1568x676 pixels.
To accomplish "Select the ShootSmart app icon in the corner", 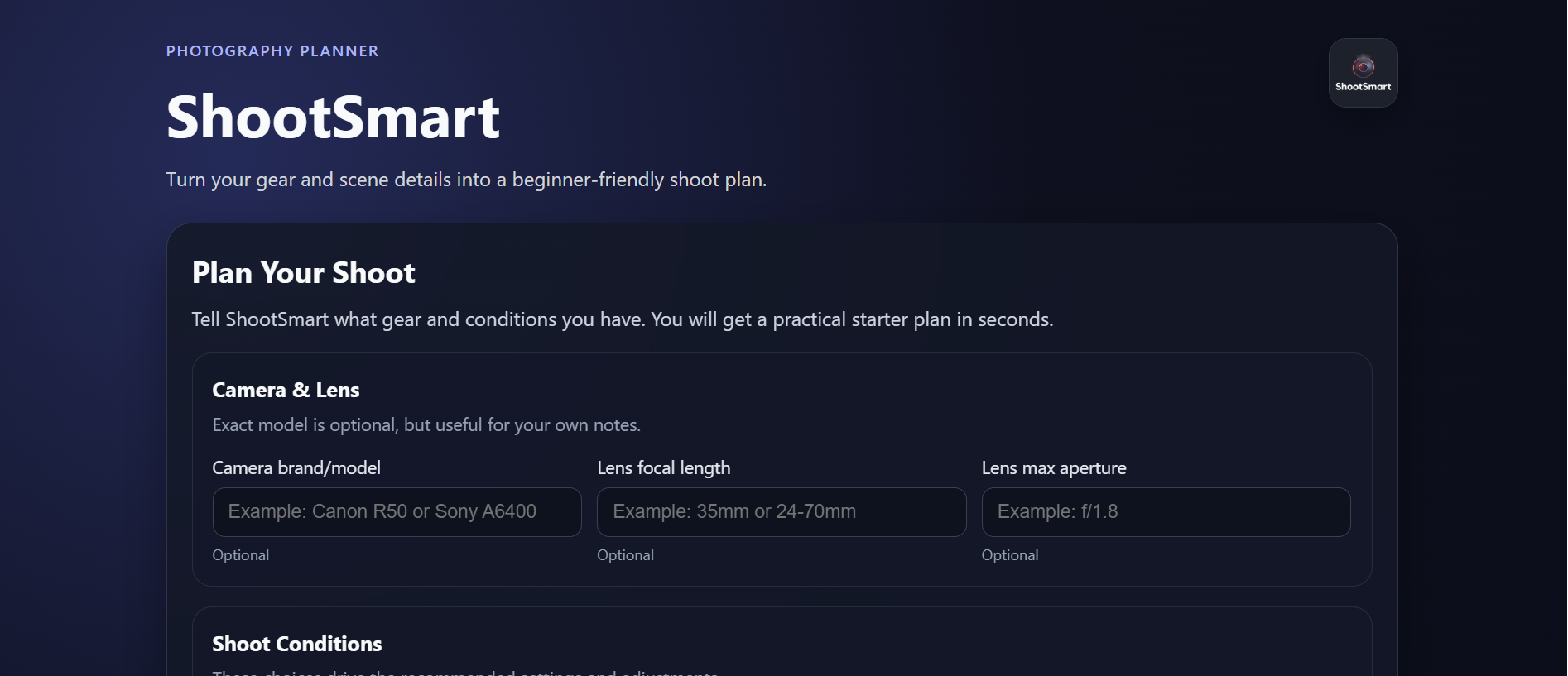I will tap(1362, 73).
